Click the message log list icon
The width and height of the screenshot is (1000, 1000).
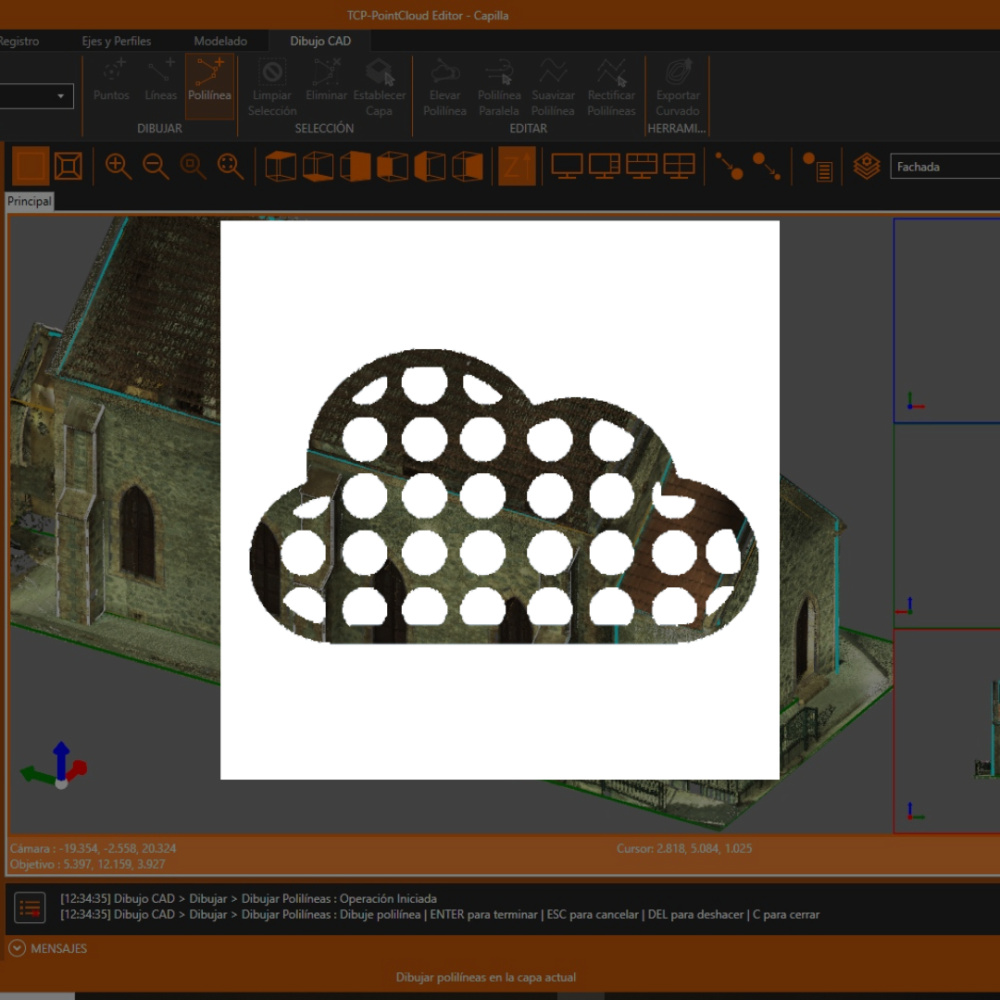coord(29,907)
